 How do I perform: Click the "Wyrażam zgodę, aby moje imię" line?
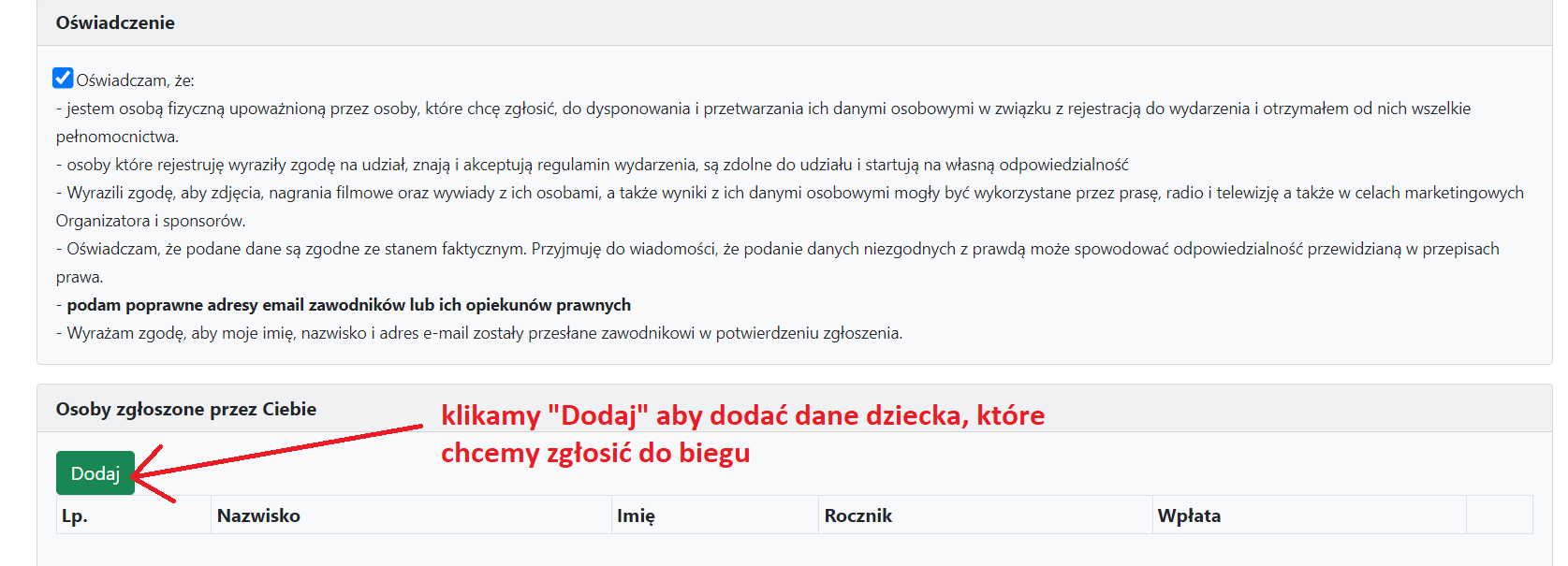pyautogui.click(x=484, y=333)
